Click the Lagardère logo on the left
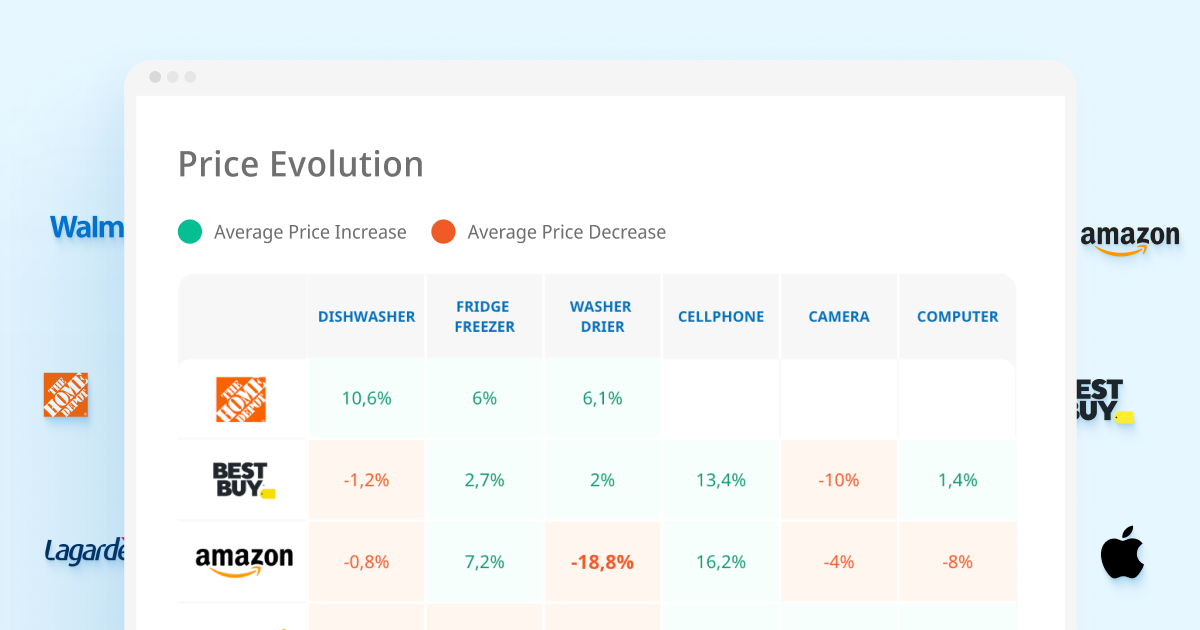Screen dimensions: 1200x630 (86, 550)
